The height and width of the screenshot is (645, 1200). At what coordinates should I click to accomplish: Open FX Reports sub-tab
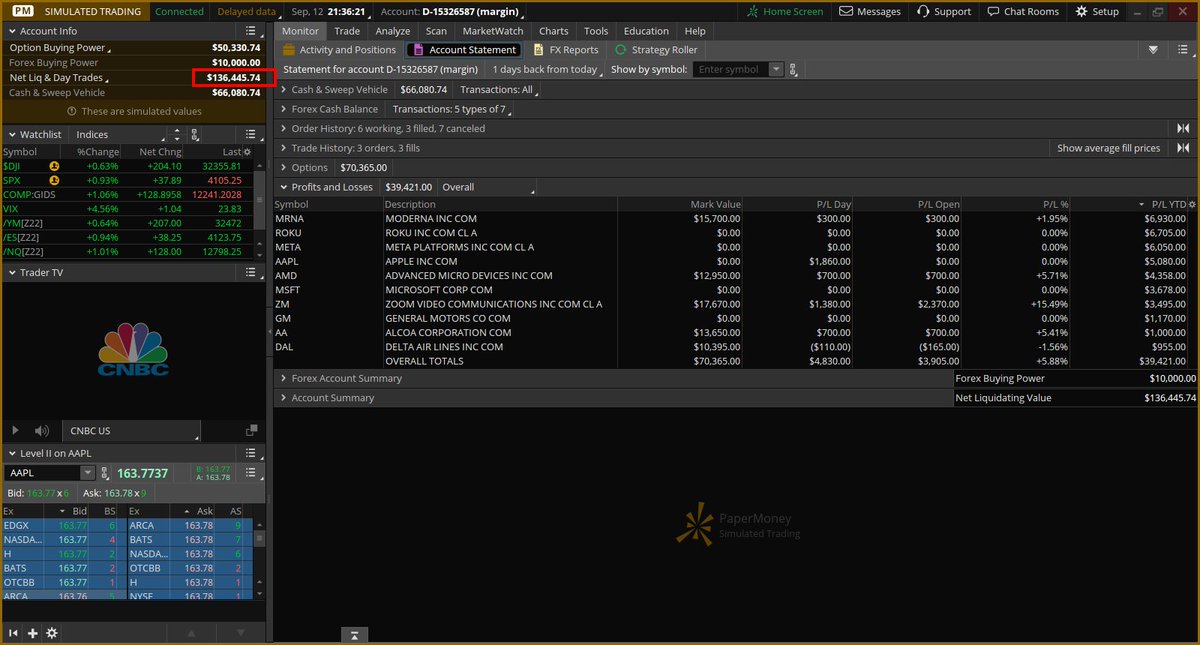coord(566,50)
